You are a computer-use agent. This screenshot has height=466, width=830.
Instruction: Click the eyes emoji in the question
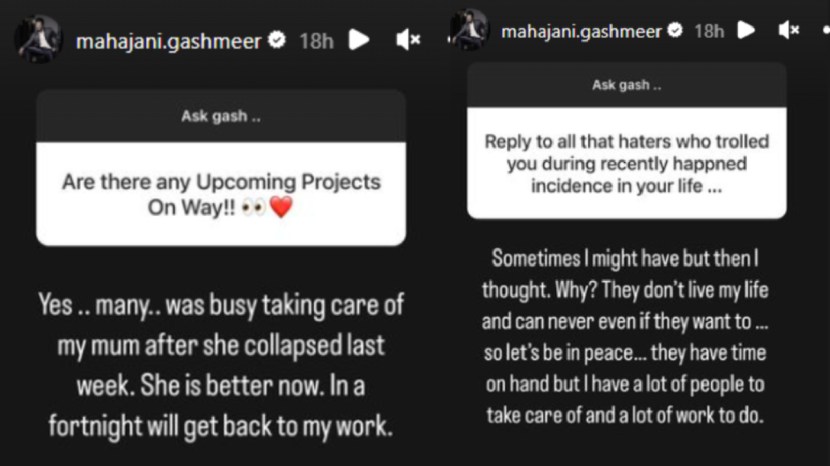pyautogui.click(x=254, y=207)
